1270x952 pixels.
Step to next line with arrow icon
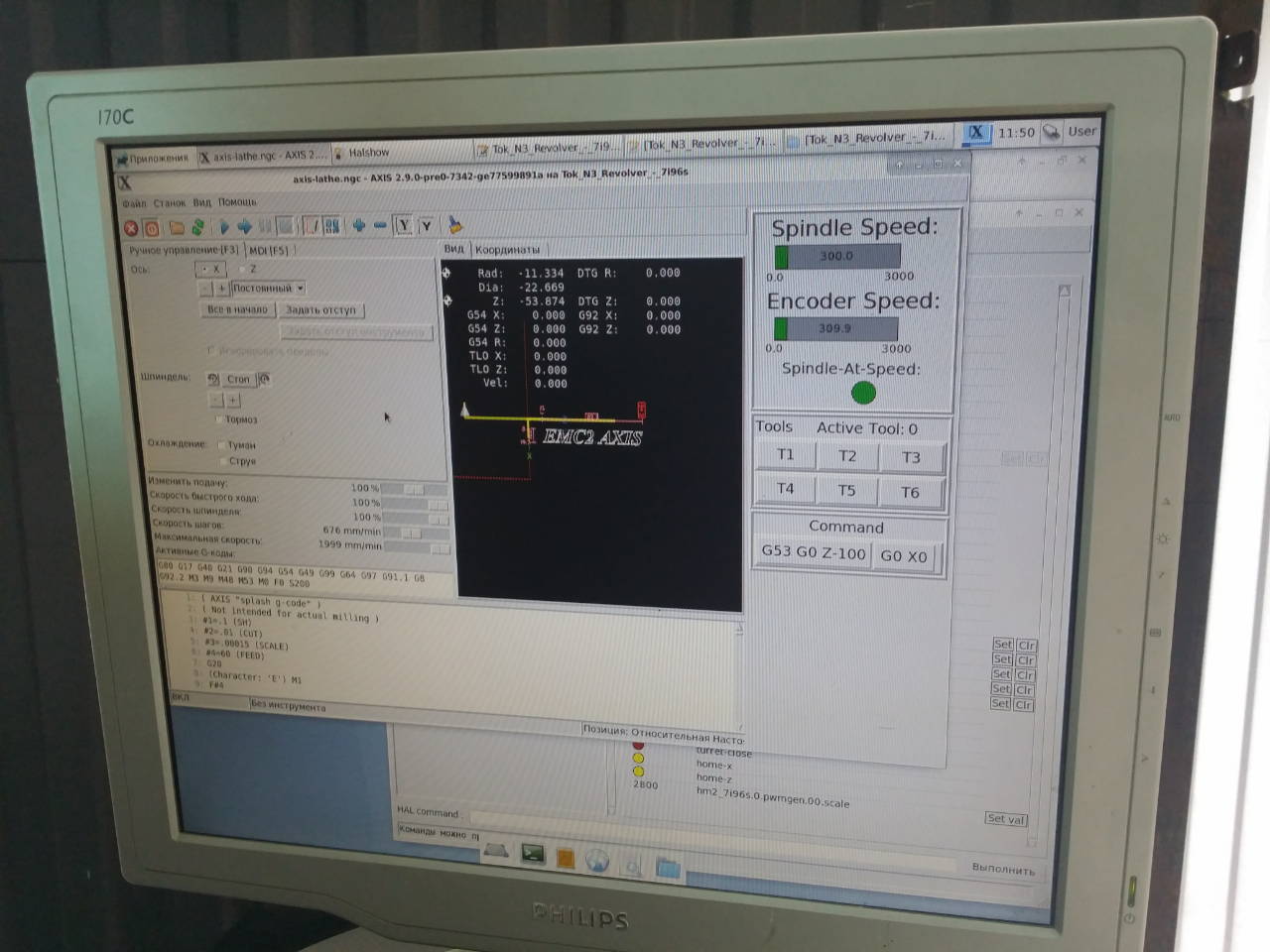coord(244,227)
